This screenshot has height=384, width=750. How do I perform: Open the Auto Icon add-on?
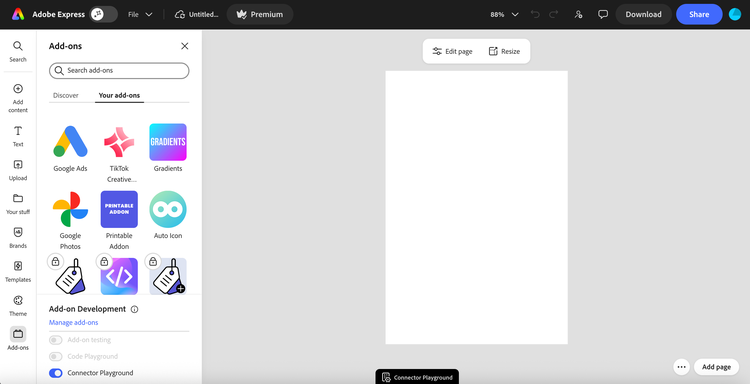click(168, 209)
